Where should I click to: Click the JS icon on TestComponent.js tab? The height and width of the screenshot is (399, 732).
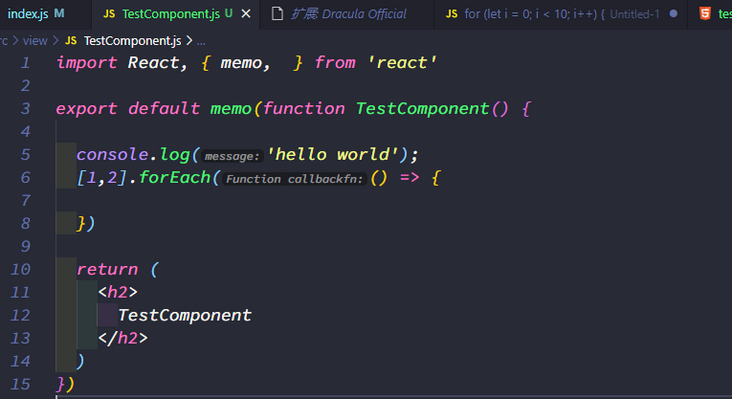[109, 14]
